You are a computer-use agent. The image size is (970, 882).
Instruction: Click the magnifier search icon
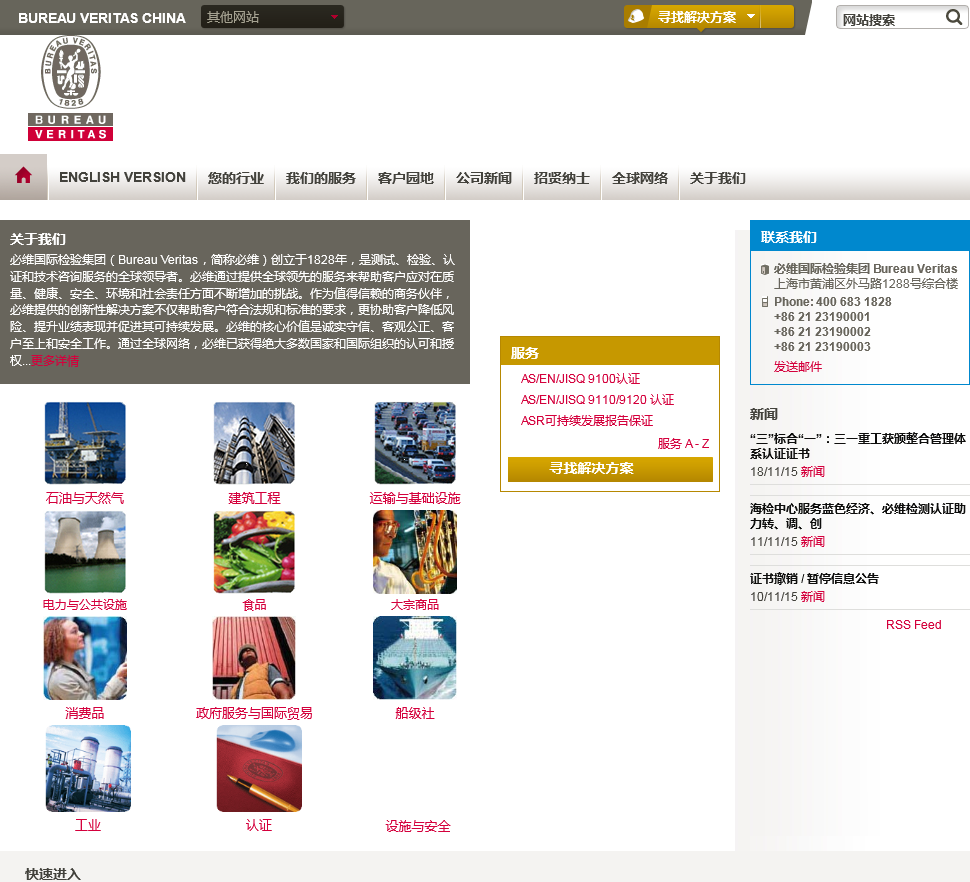point(953,17)
